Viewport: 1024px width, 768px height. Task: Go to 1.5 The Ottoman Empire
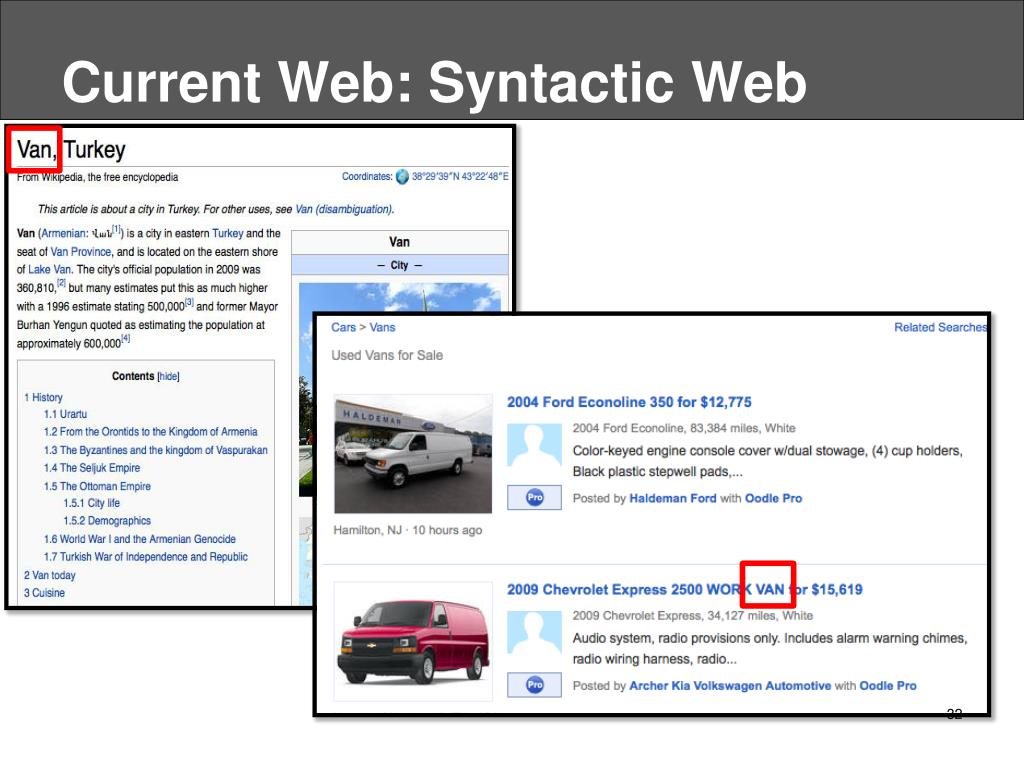pyautogui.click(x=97, y=486)
